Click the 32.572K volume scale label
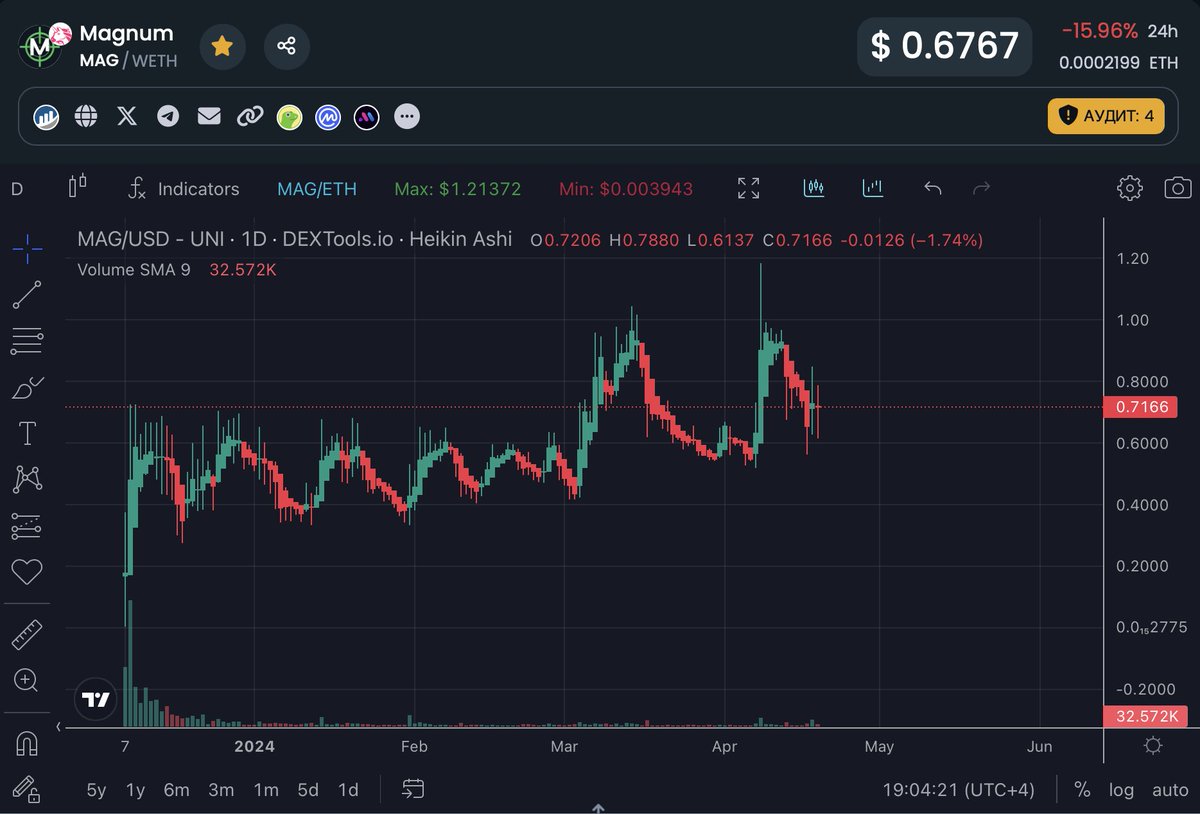Image resolution: width=1200 pixels, height=814 pixels. pos(1144,716)
